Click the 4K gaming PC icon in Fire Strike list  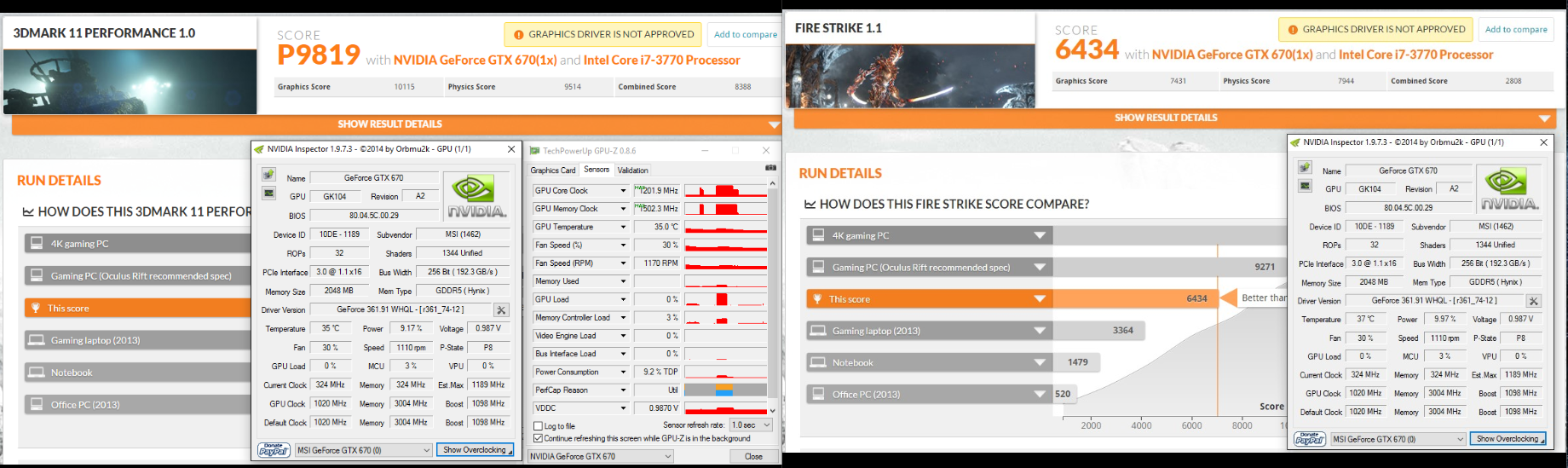[x=818, y=234]
